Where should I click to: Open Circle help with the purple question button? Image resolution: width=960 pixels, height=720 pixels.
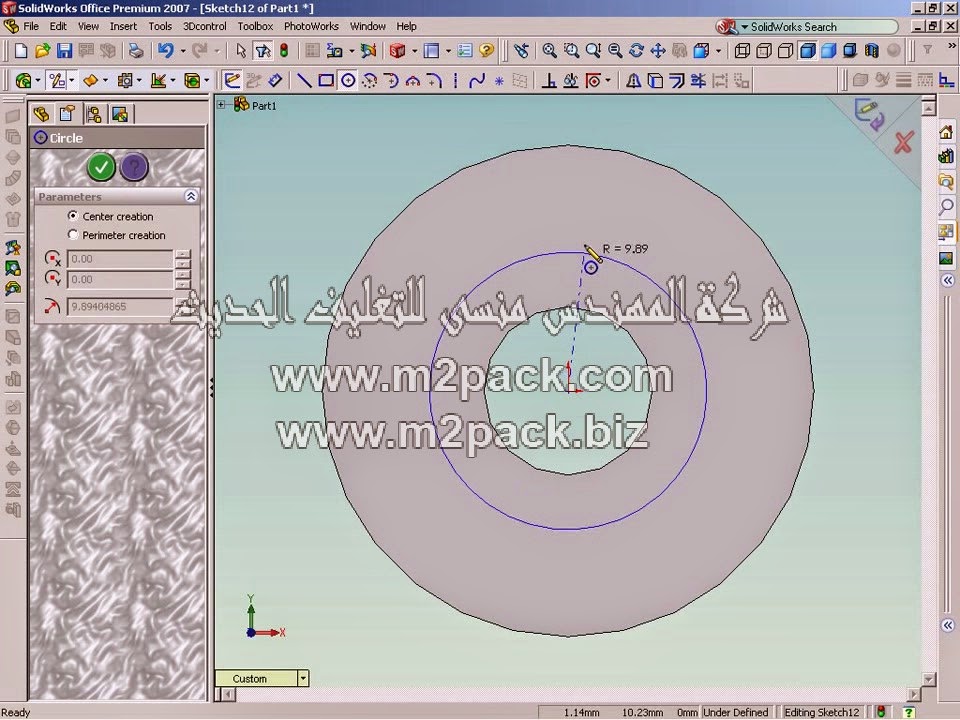click(x=134, y=167)
